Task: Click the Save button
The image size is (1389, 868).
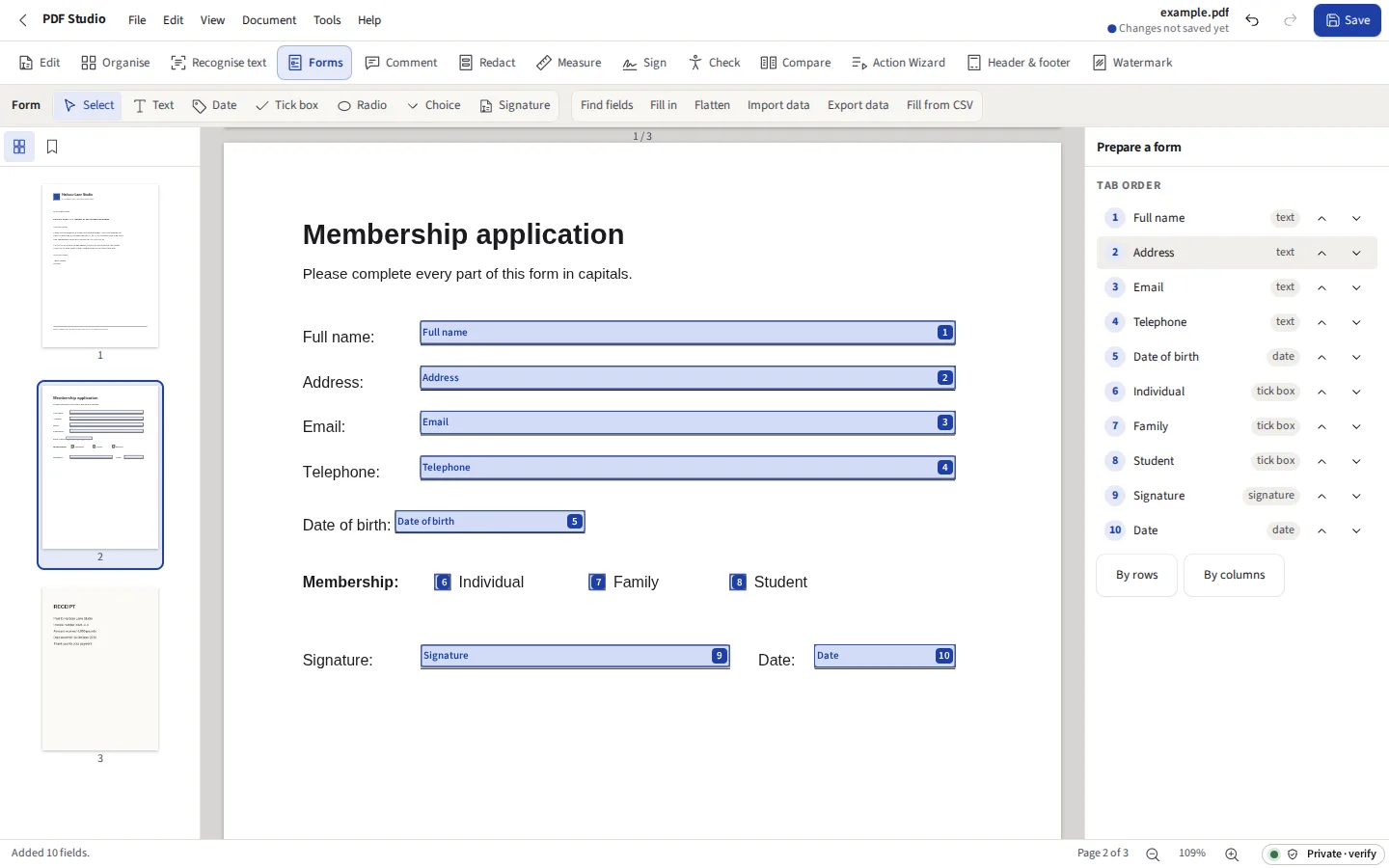Action: coord(1348,20)
